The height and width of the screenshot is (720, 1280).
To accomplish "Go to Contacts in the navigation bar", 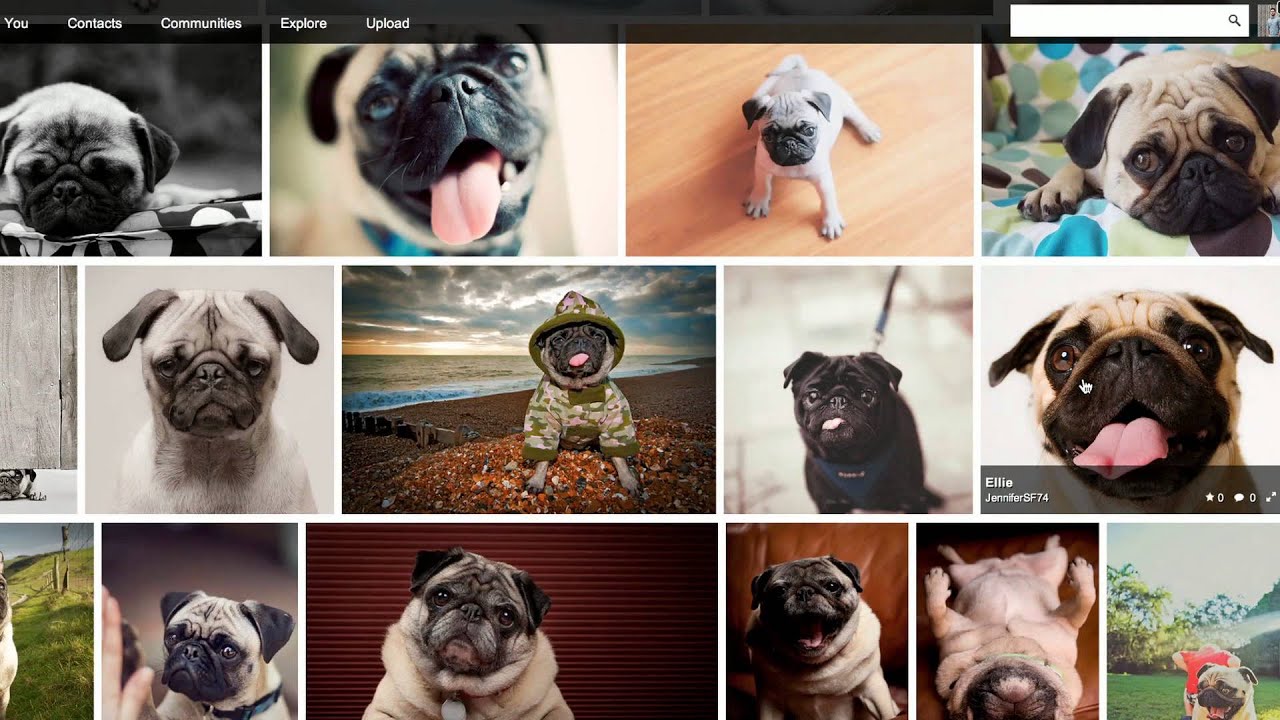I will (x=95, y=23).
